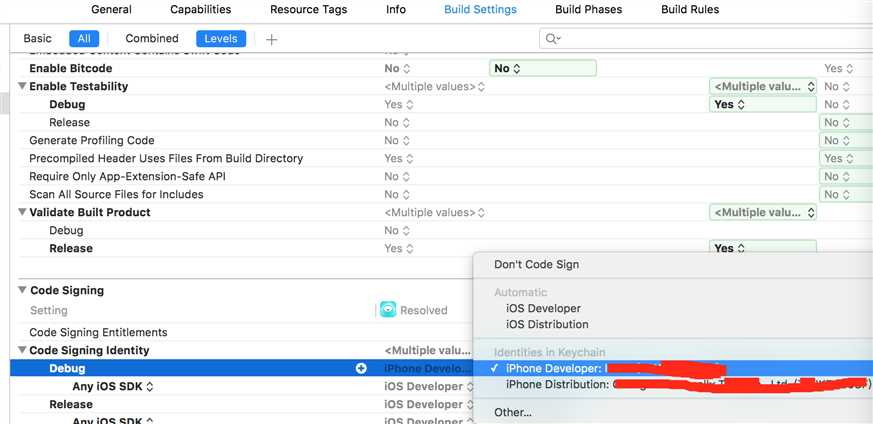The height and width of the screenshot is (424, 873).
Task: Toggle the All filter button
Action: (84, 39)
